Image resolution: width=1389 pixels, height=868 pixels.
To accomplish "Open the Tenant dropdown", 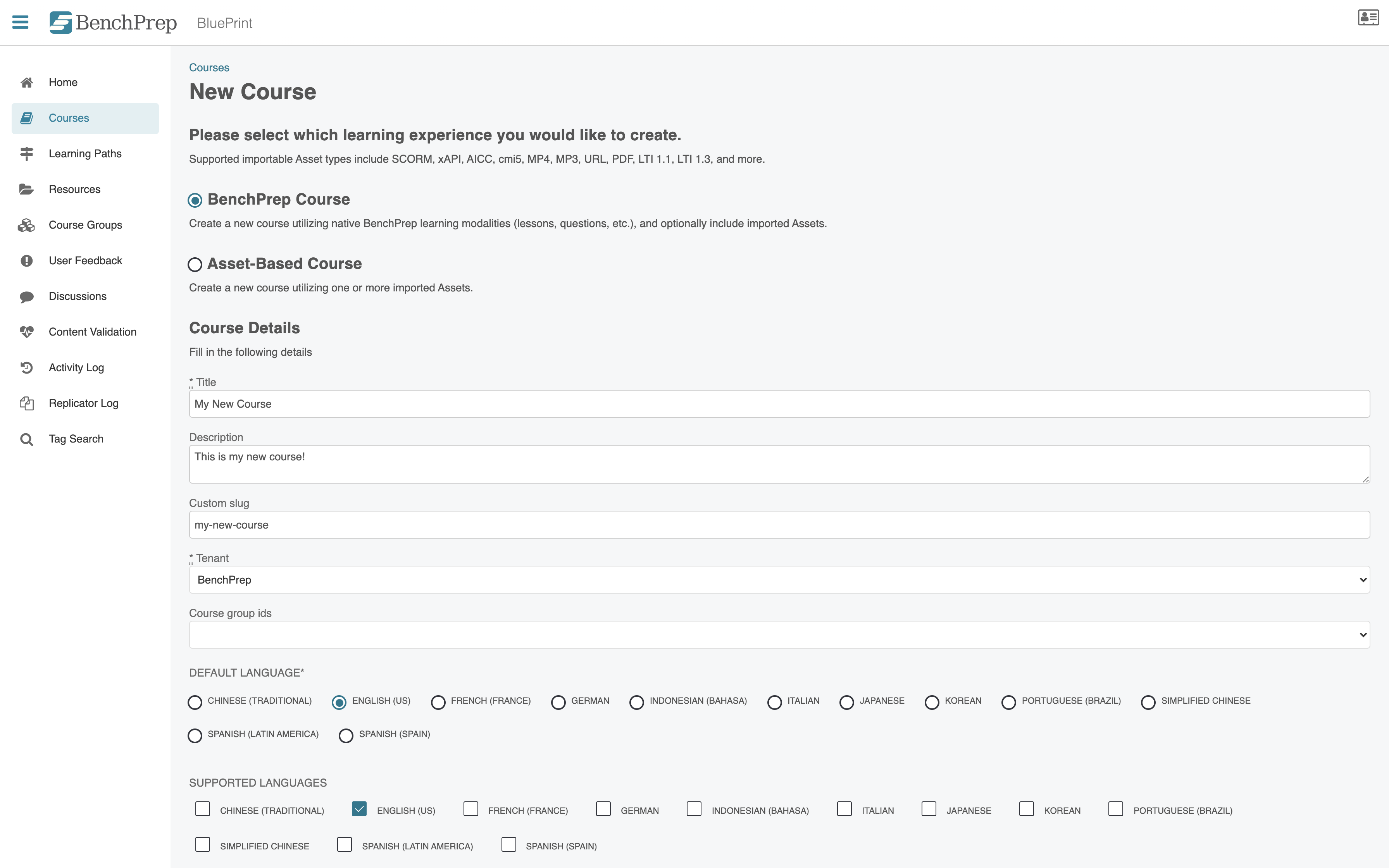I will (x=779, y=580).
